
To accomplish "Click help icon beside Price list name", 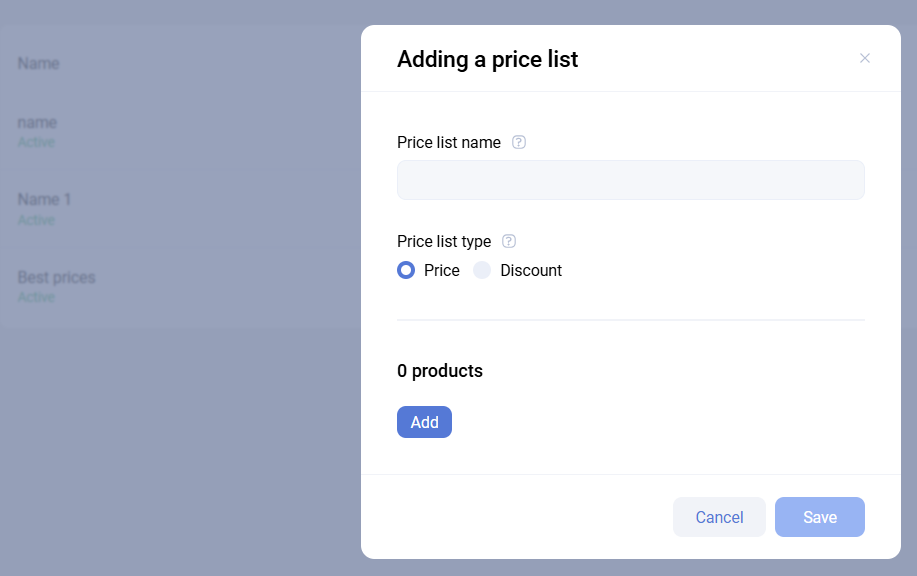I will pos(519,142).
